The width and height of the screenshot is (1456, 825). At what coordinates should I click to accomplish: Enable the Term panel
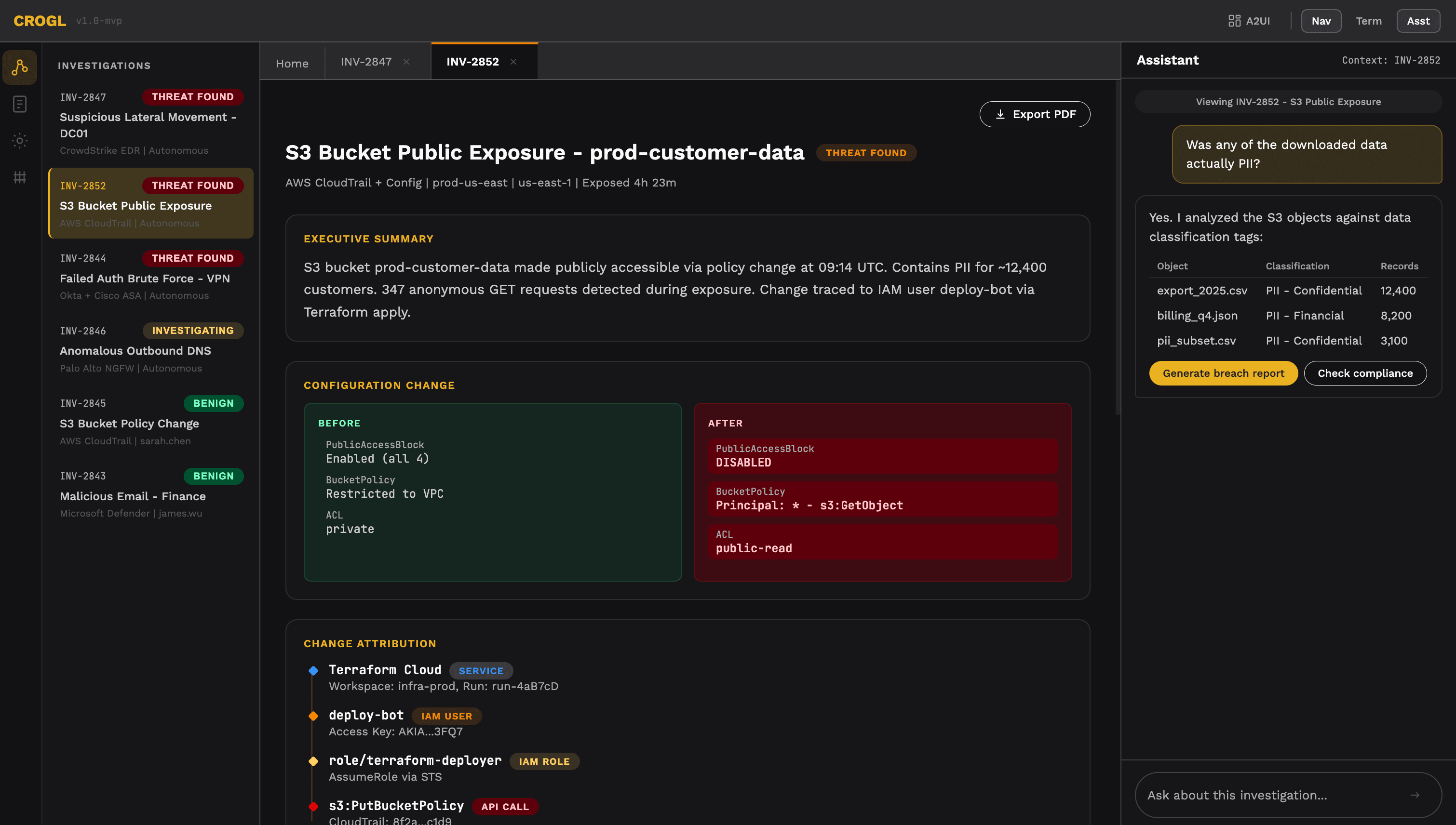coord(1369,20)
